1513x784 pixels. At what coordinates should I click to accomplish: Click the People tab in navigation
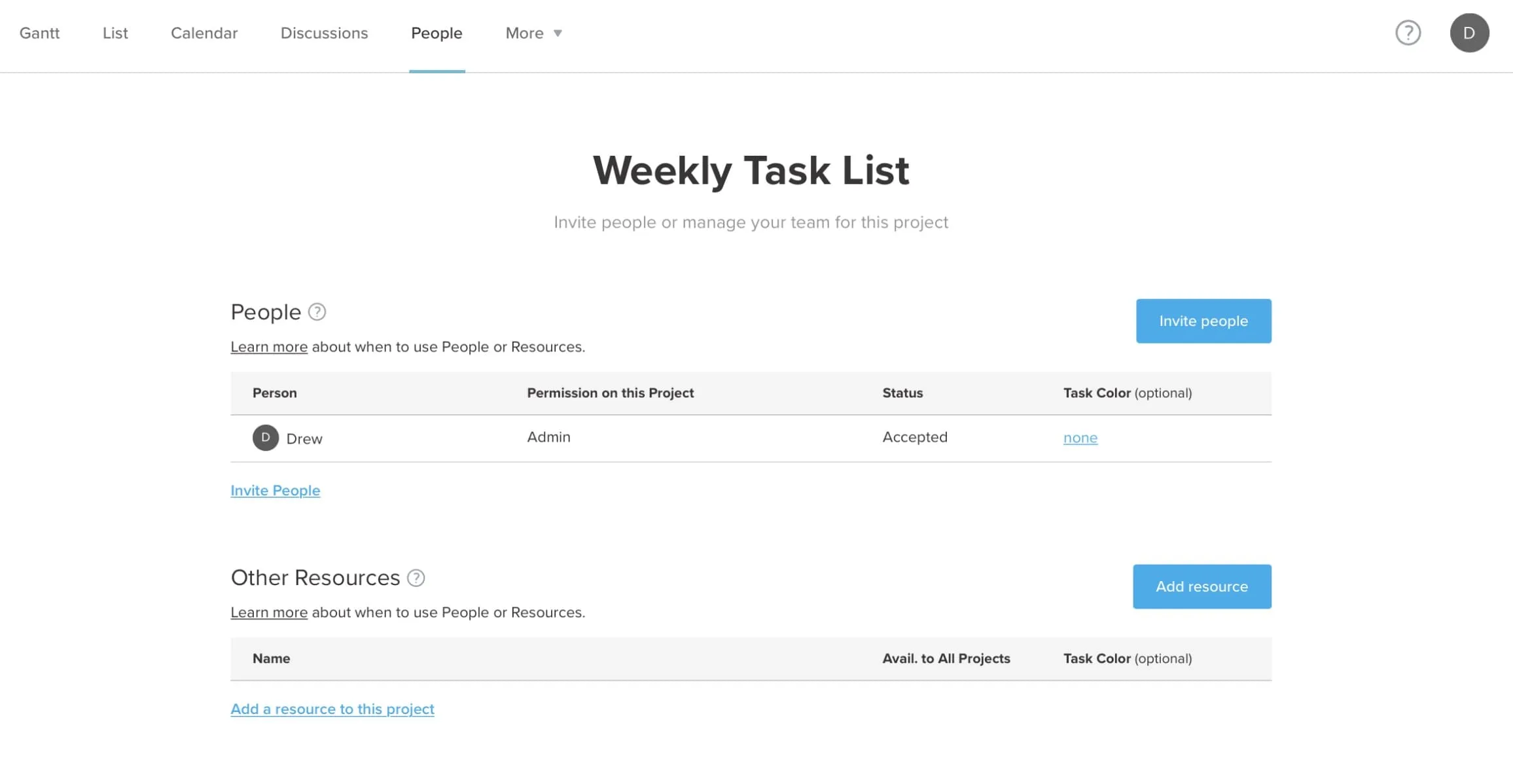pyautogui.click(x=437, y=33)
